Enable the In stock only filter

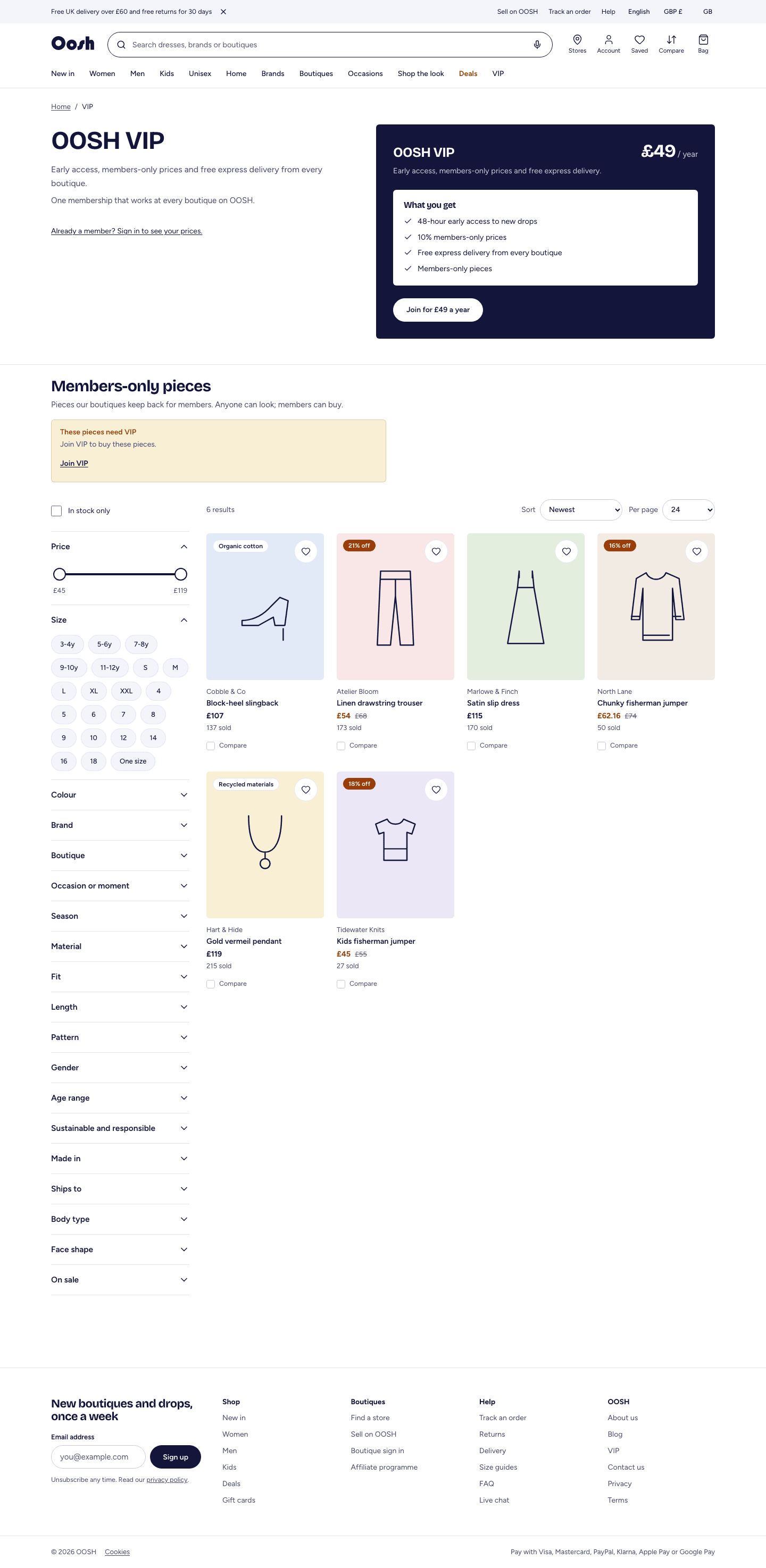point(56,510)
